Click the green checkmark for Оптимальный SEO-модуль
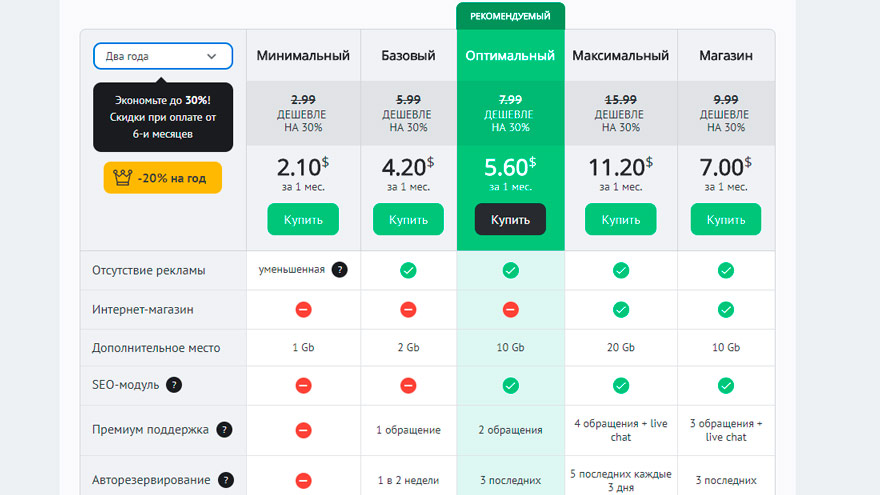Viewport: 880px width, 495px height. (510, 386)
